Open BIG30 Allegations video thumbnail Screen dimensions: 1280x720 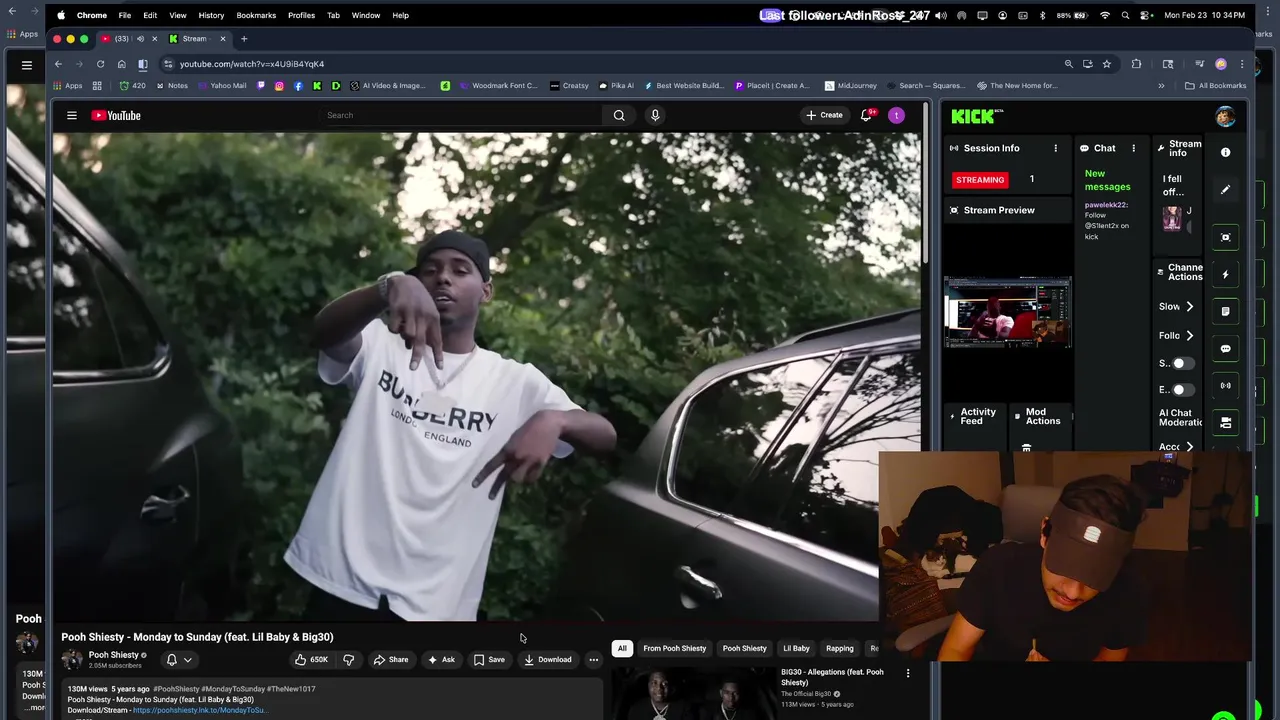tap(693, 693)
